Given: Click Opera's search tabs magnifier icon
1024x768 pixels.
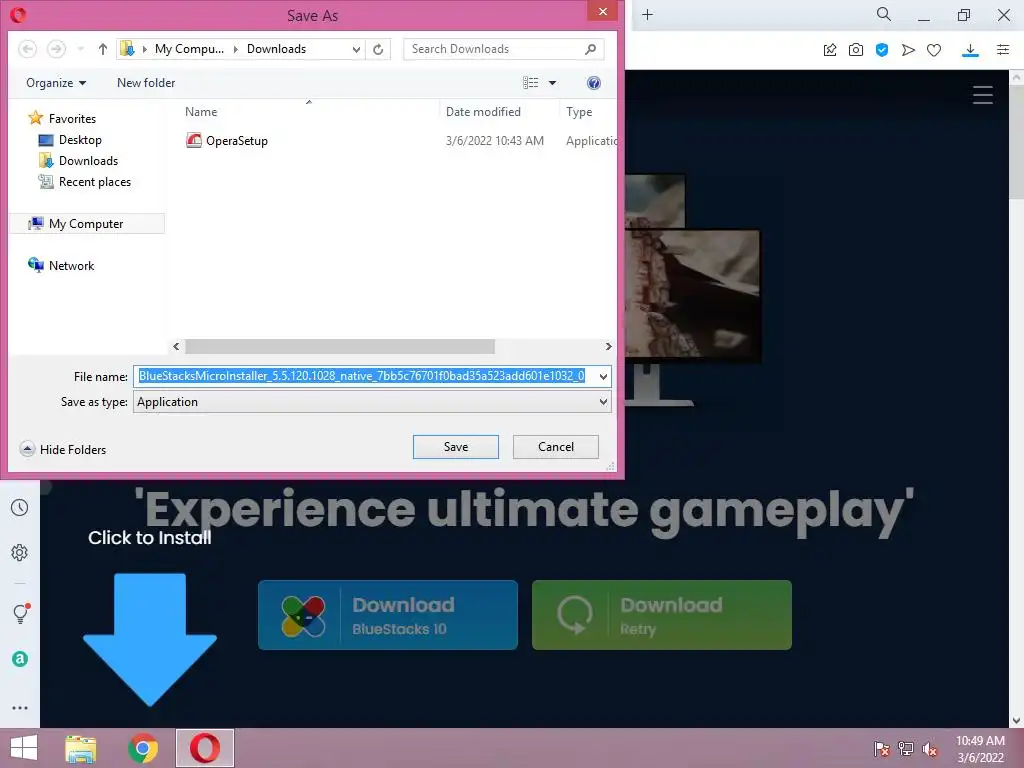Looking at the screenshot, I should 884,14.
